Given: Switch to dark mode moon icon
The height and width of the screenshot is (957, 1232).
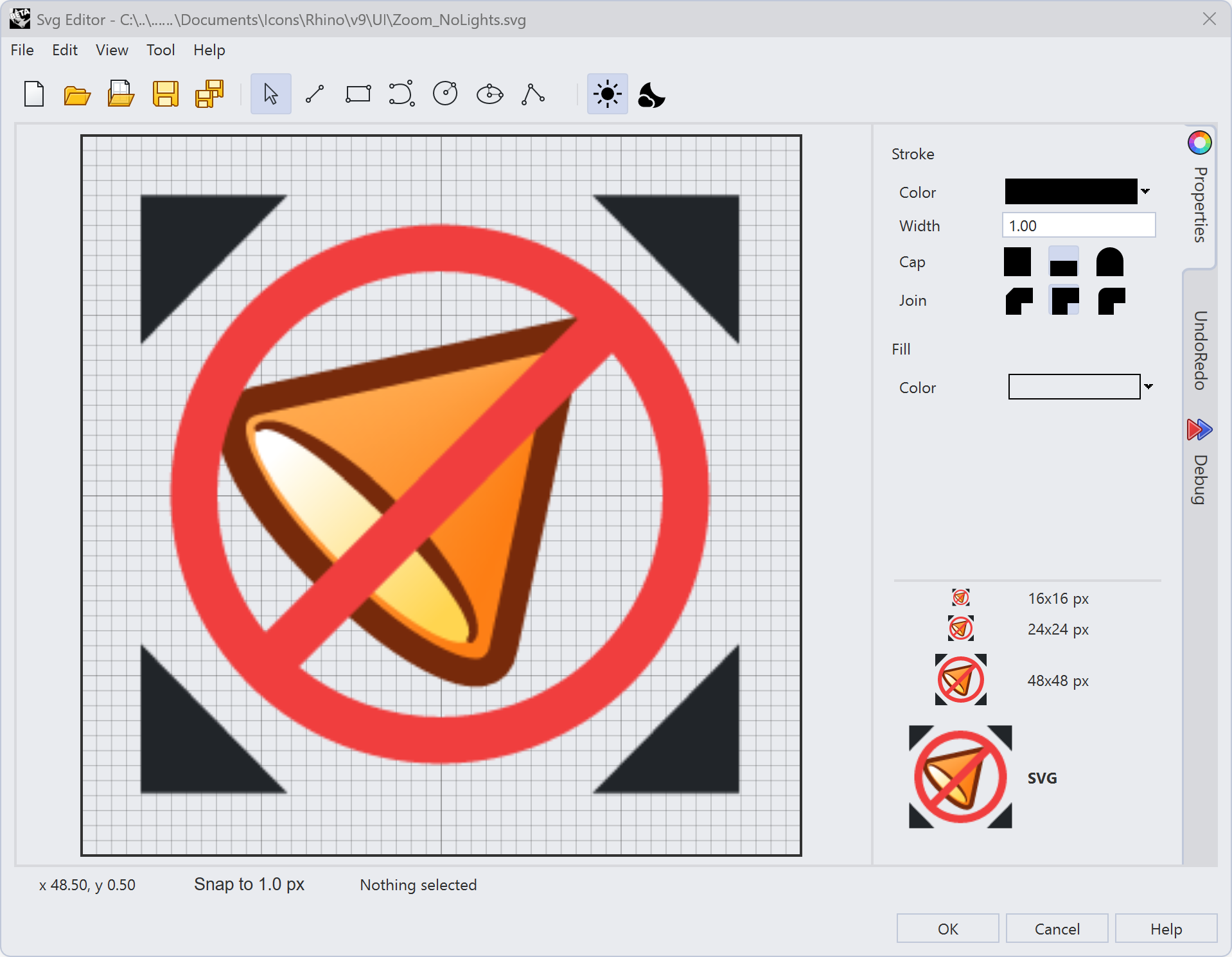Looking at the screenshot, I should tap(651, 95).
